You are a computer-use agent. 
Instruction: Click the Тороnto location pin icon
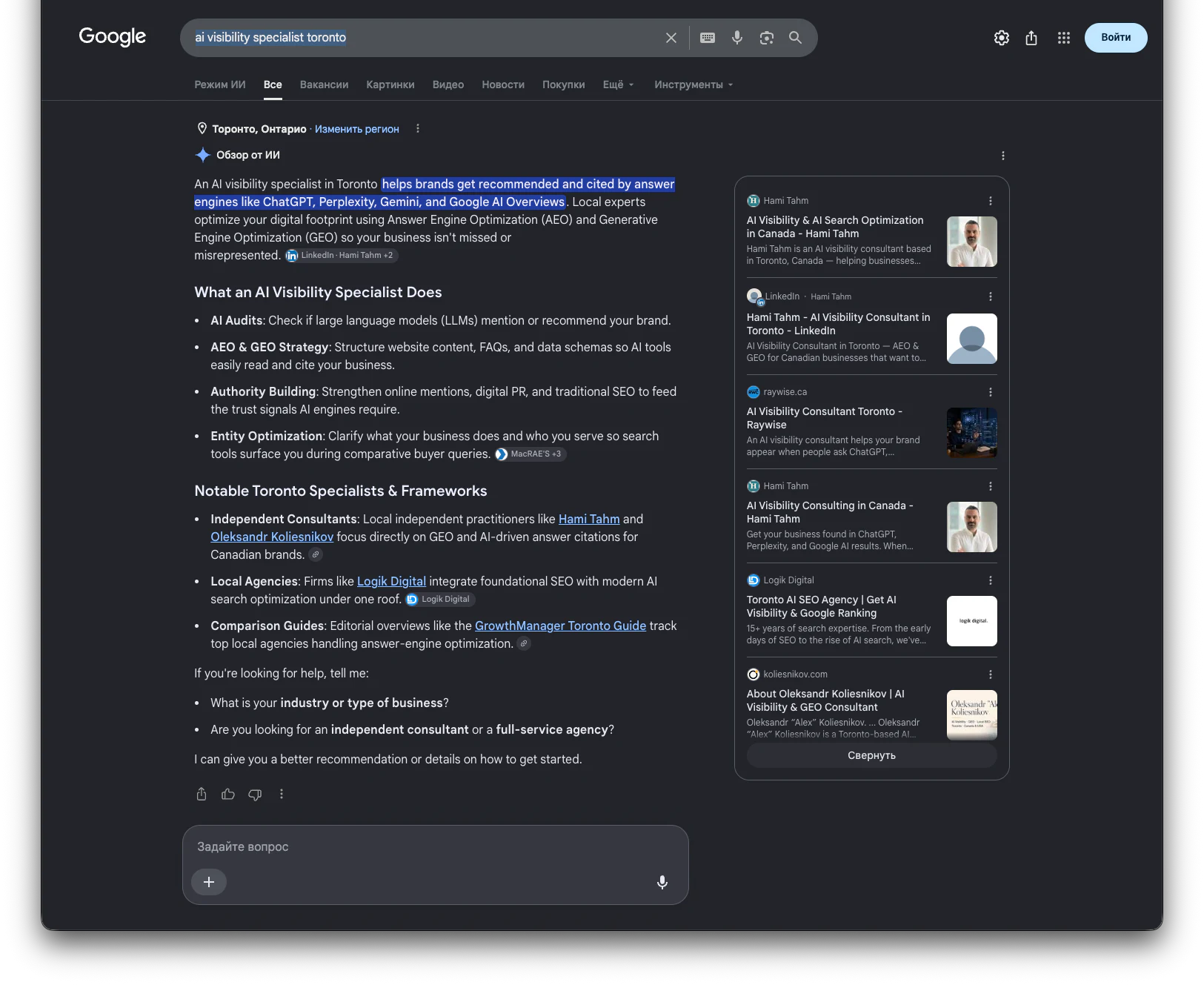pyautogui.click(x=202, y=128)
